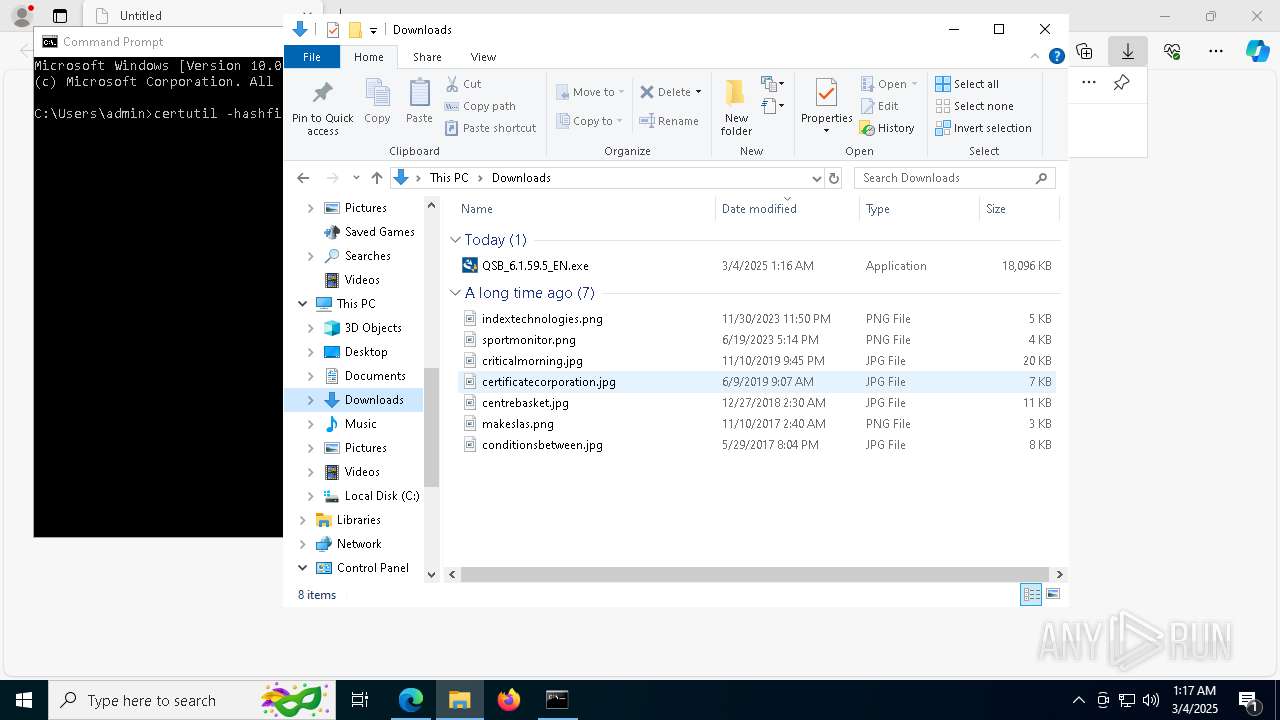Image resolution: width=1280 pixels, height=720 pixels.
Task: Switch to the Share tab
Action: tap(427, 57)
